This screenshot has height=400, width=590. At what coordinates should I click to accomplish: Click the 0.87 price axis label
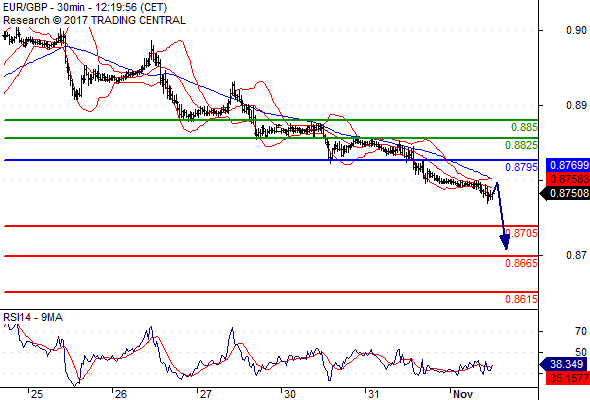click(576, 256)
